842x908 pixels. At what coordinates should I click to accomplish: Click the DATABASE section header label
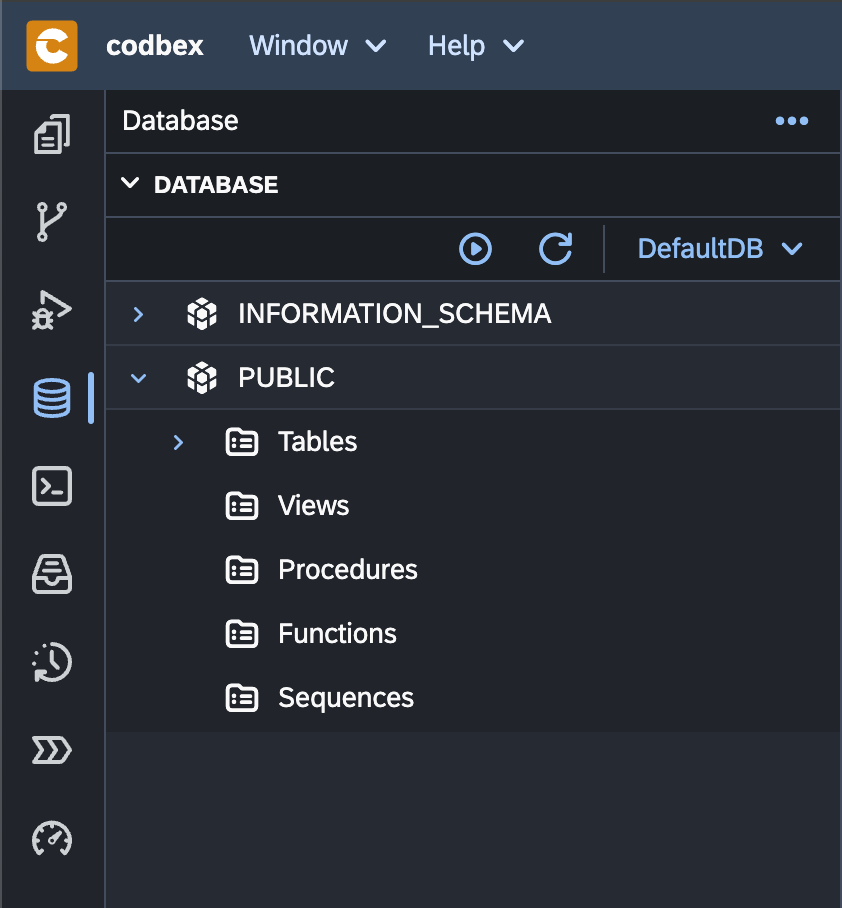(x=216, y=185)
